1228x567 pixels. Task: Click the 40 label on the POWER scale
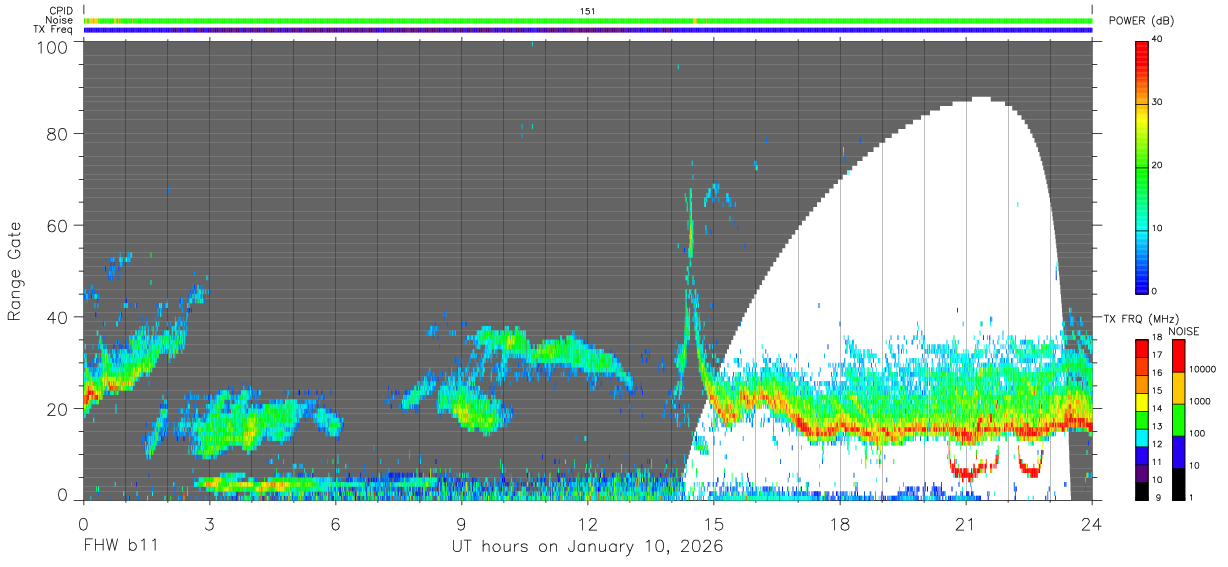click(1157, 40)
